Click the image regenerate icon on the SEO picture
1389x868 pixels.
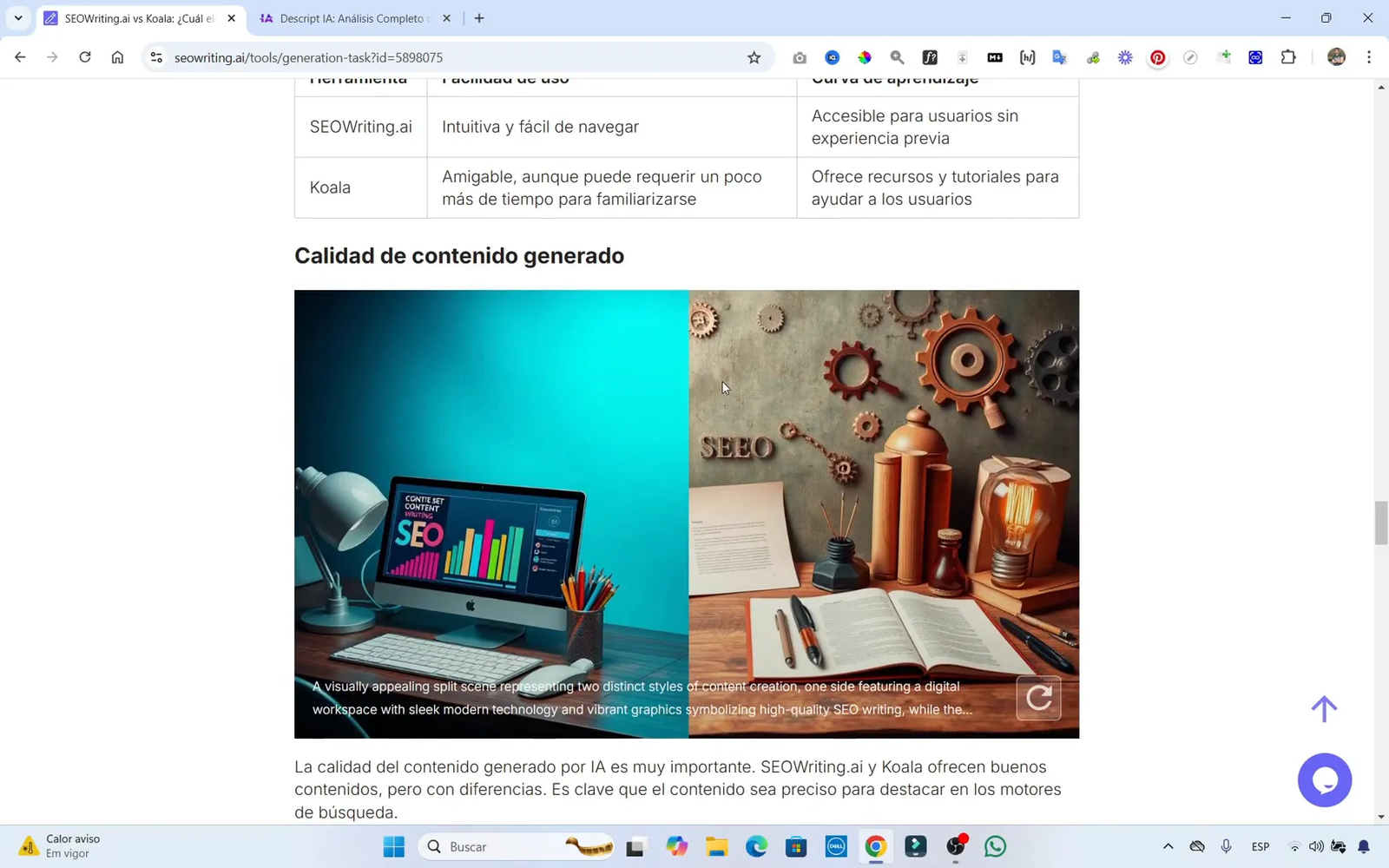[1039, 697]
